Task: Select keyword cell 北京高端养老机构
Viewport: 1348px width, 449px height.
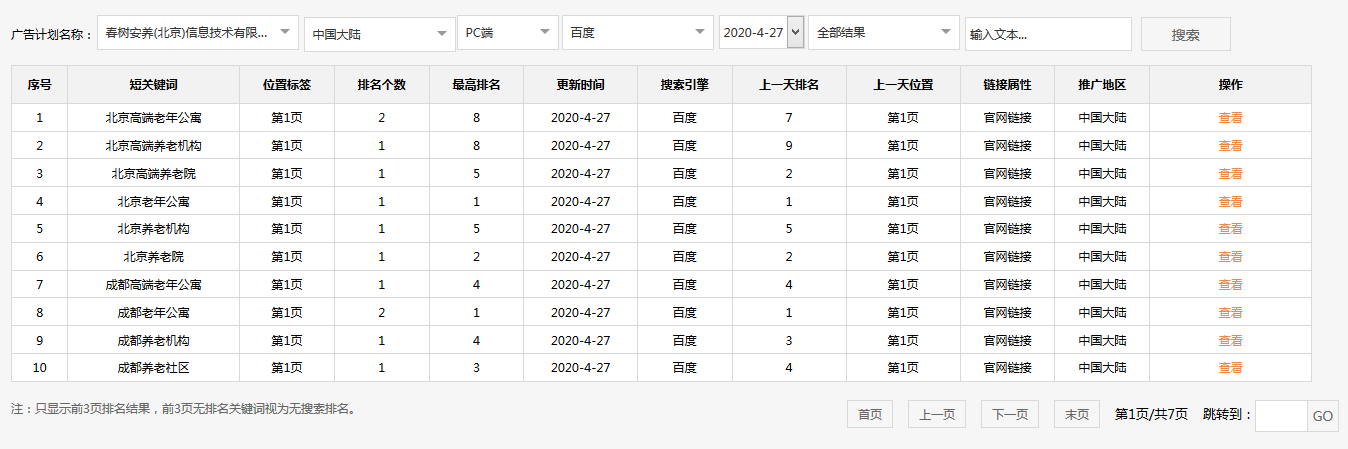Action: point(154,146)
